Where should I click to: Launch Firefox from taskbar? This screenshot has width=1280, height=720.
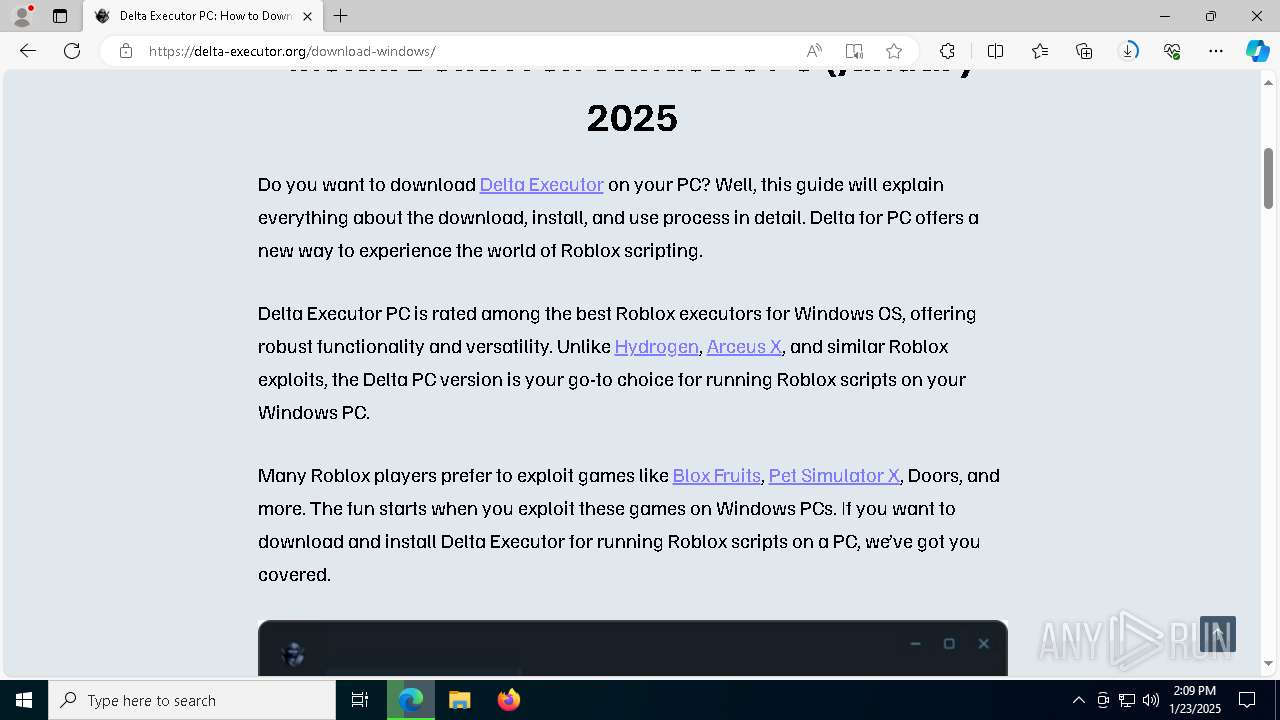(x=508, y=700)
